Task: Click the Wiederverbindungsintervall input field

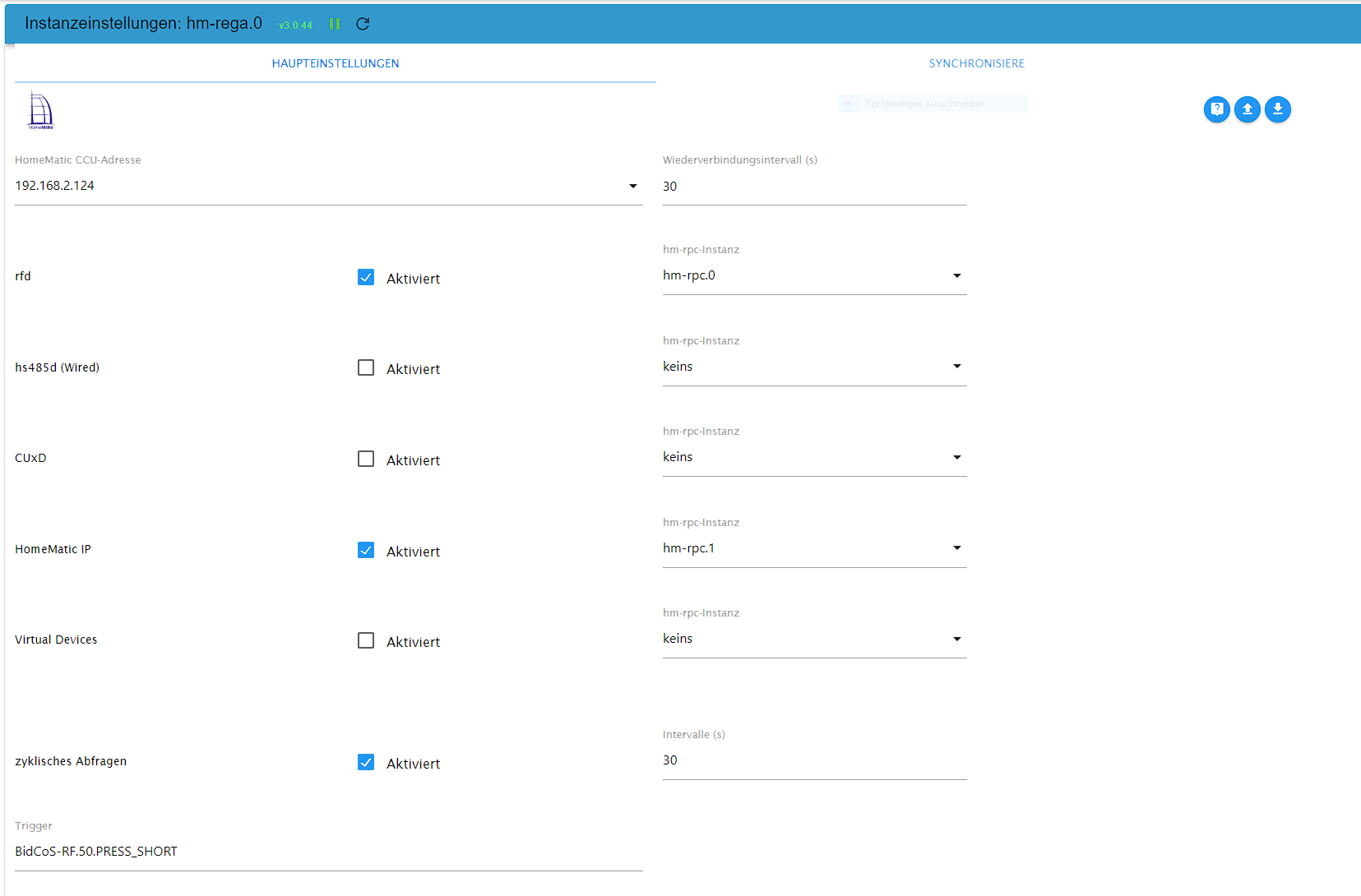Action: (x=815, y=187)
